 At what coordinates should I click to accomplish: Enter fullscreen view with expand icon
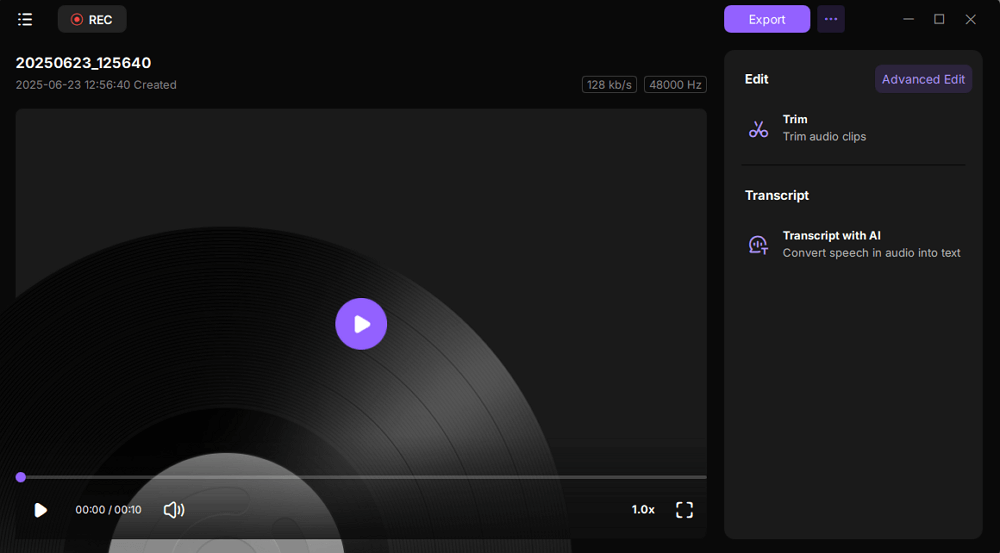(684, 510)
